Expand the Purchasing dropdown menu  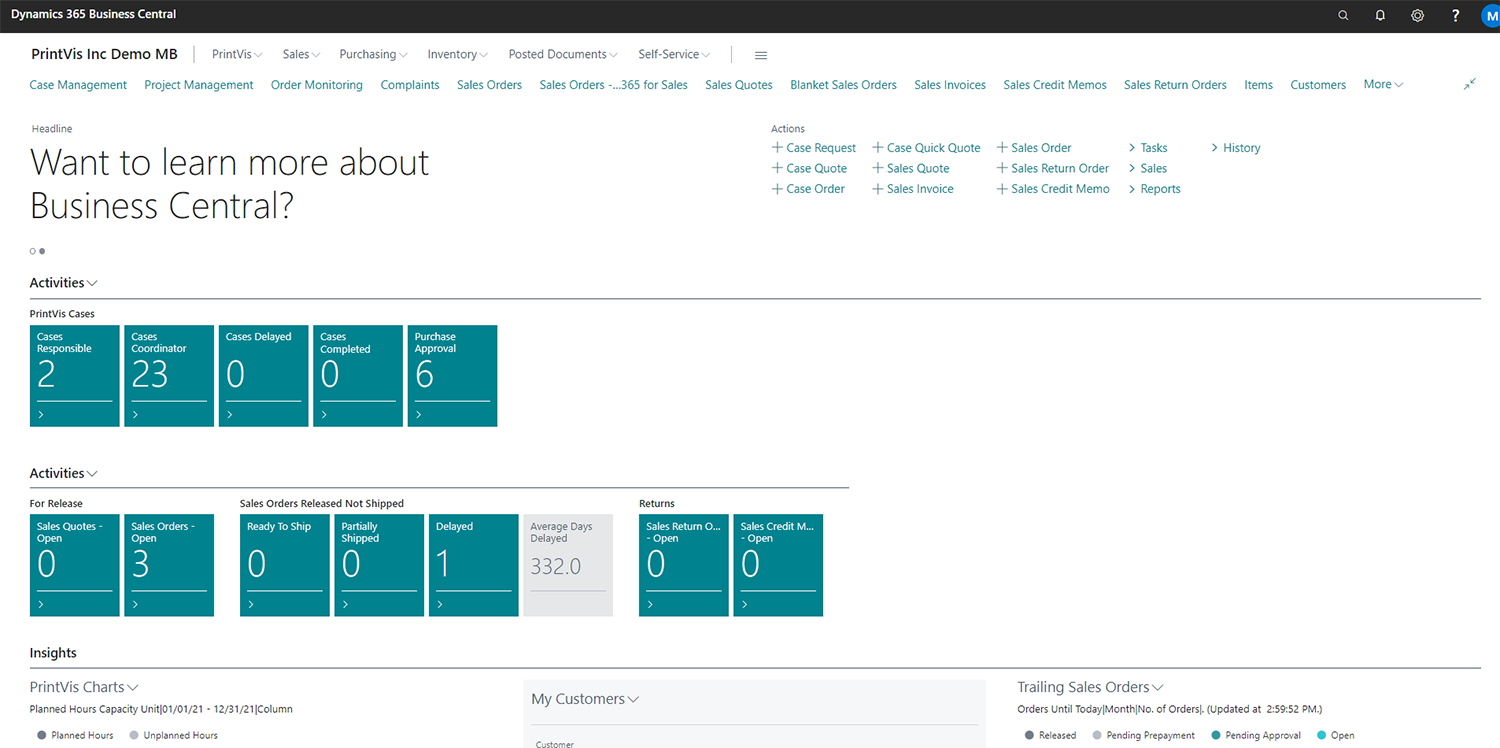pyautogui.click(x=373, y=54)
